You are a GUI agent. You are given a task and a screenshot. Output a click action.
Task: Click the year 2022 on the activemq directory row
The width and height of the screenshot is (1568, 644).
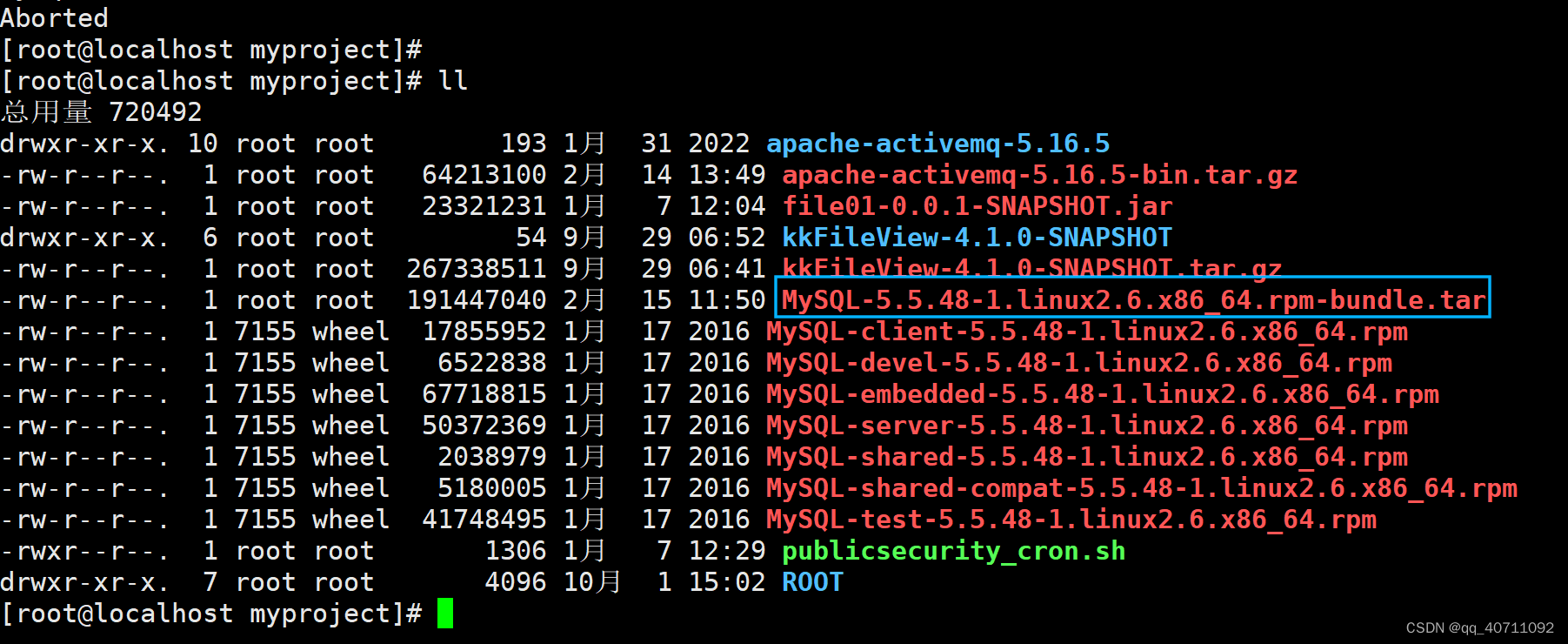point(719,144)
